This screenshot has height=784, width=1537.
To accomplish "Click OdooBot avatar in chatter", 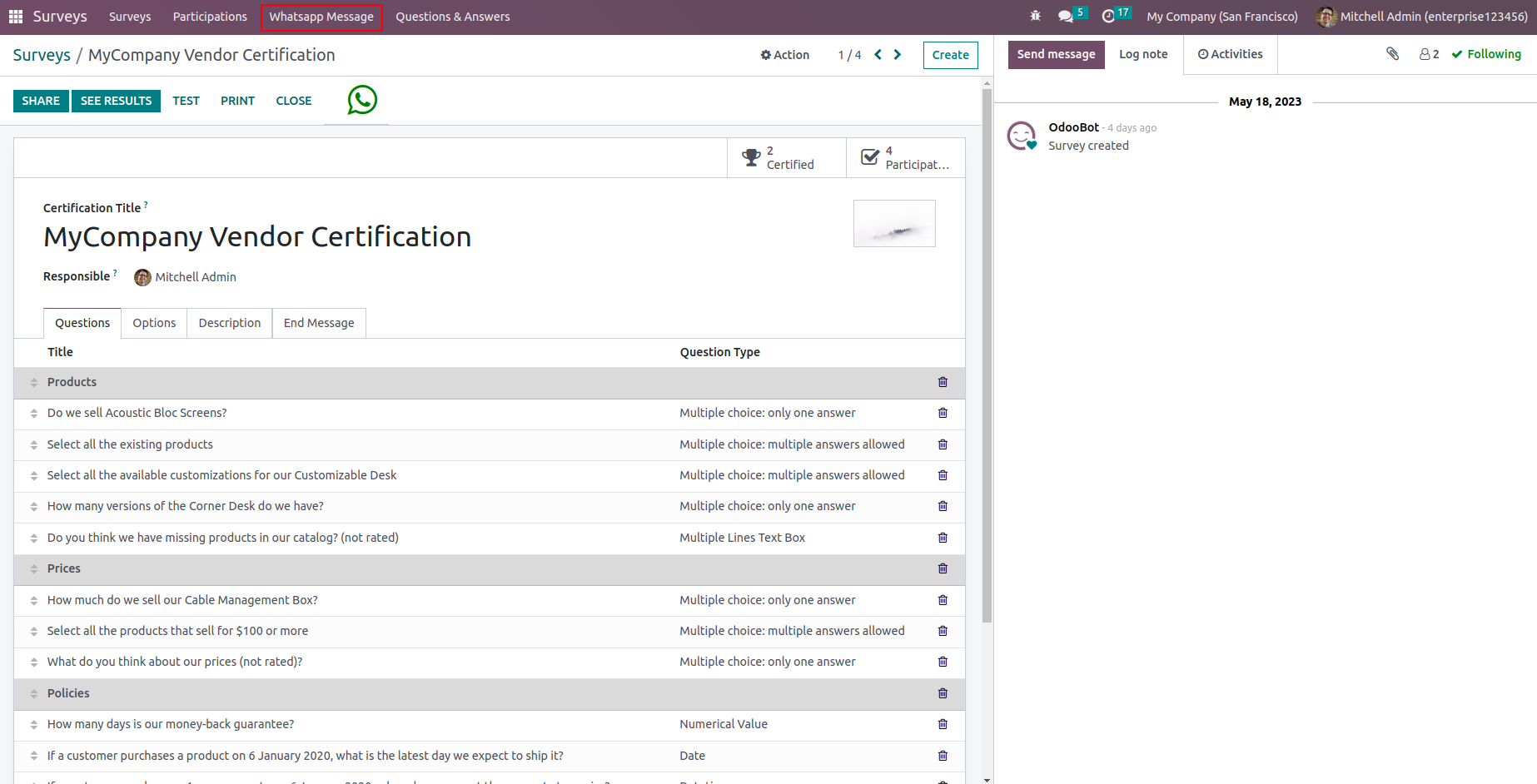I will [x=1022, y=136].
